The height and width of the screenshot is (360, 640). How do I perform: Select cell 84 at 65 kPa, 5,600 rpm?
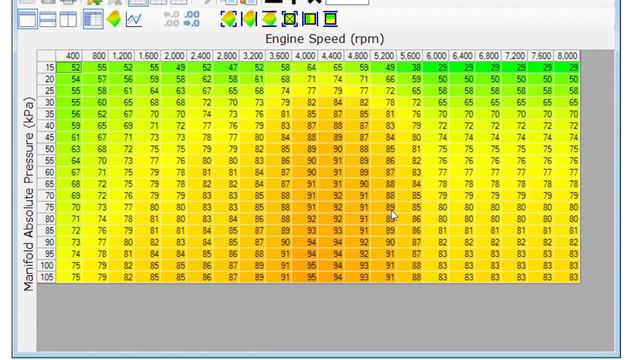click(410, 184)
